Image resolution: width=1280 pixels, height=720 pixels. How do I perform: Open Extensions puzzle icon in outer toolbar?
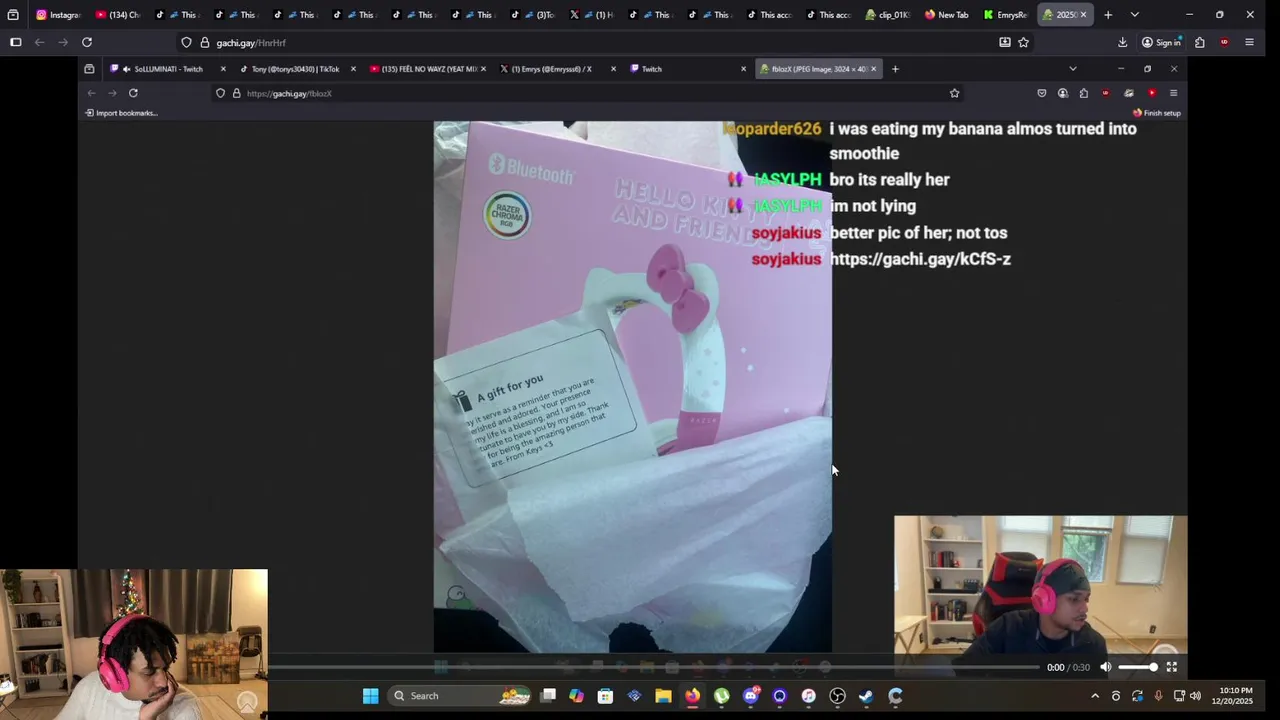[x=1200, y=42]
